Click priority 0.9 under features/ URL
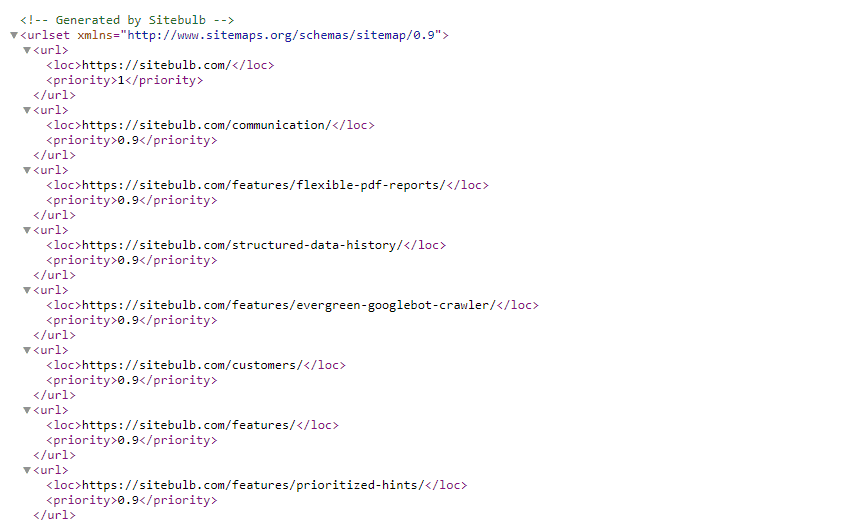The height and width of the screenshot is (523, 853). (128, 440)
